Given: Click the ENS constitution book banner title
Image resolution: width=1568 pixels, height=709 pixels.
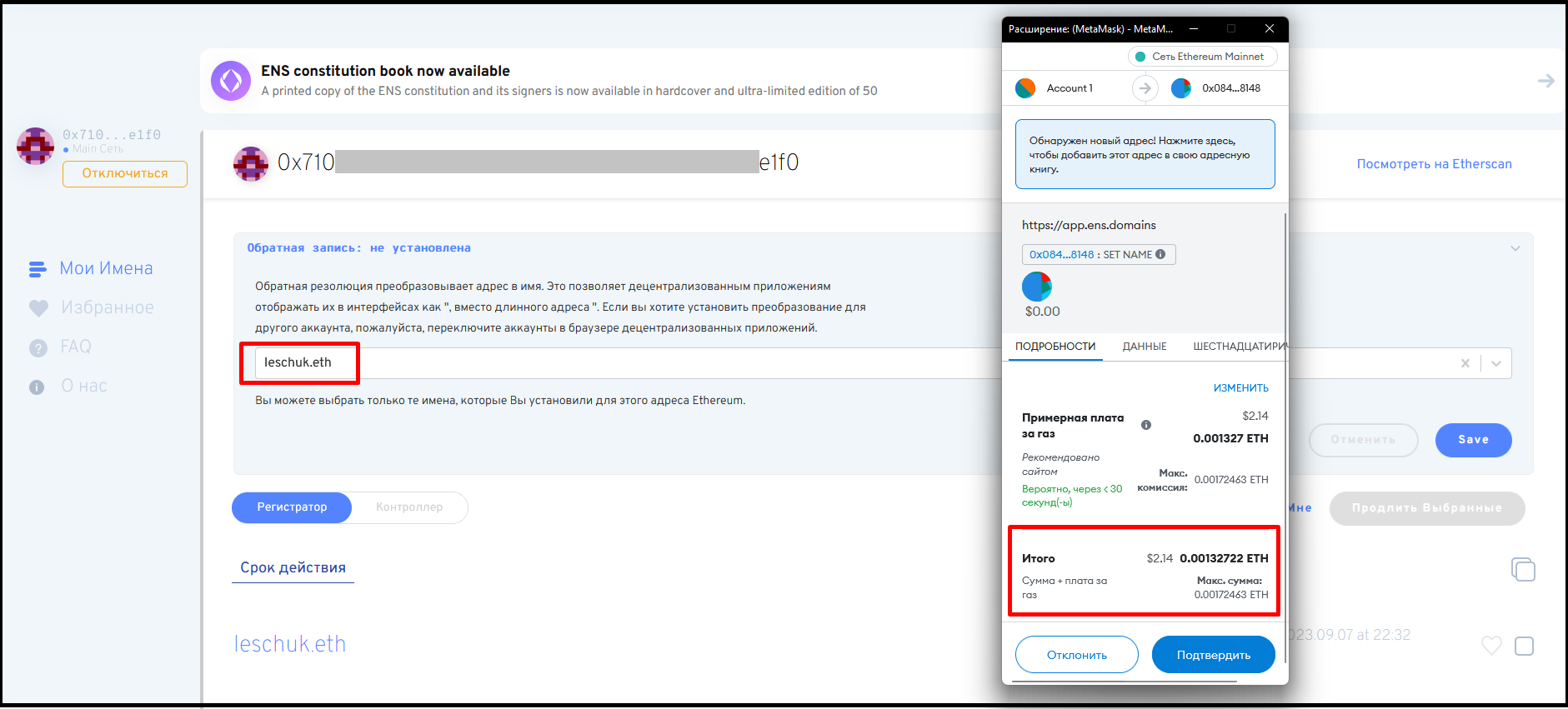Looking at the screenshot, I should click(x=385, y=71).
